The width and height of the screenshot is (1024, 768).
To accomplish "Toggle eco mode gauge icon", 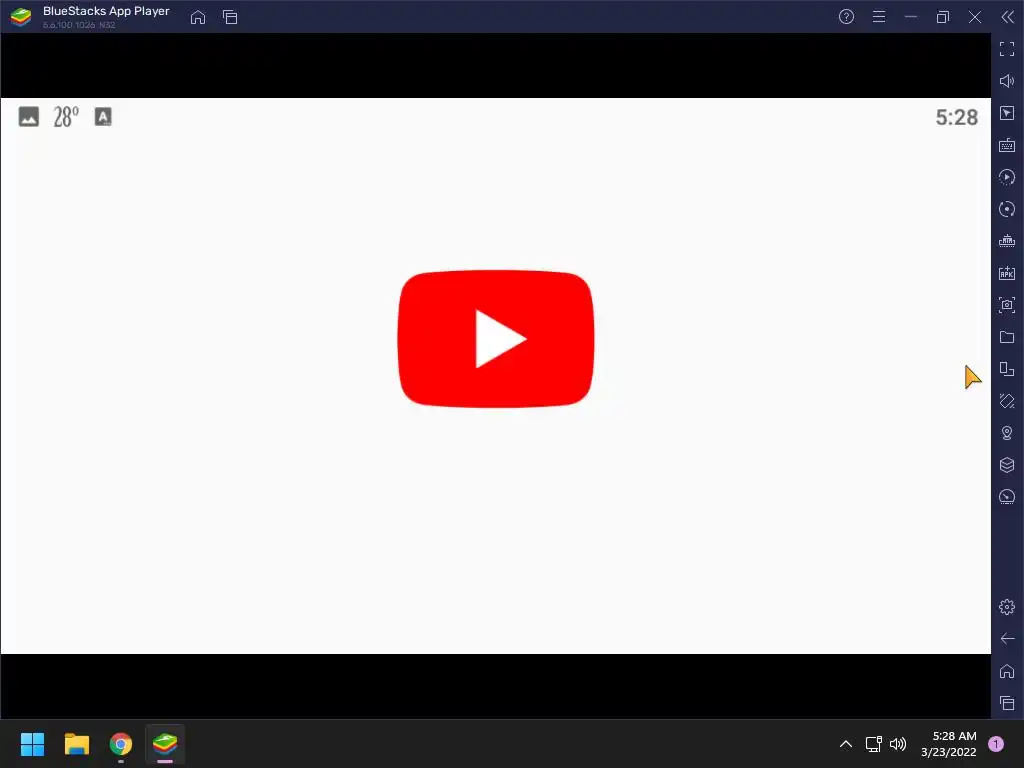I will 1007,497.
